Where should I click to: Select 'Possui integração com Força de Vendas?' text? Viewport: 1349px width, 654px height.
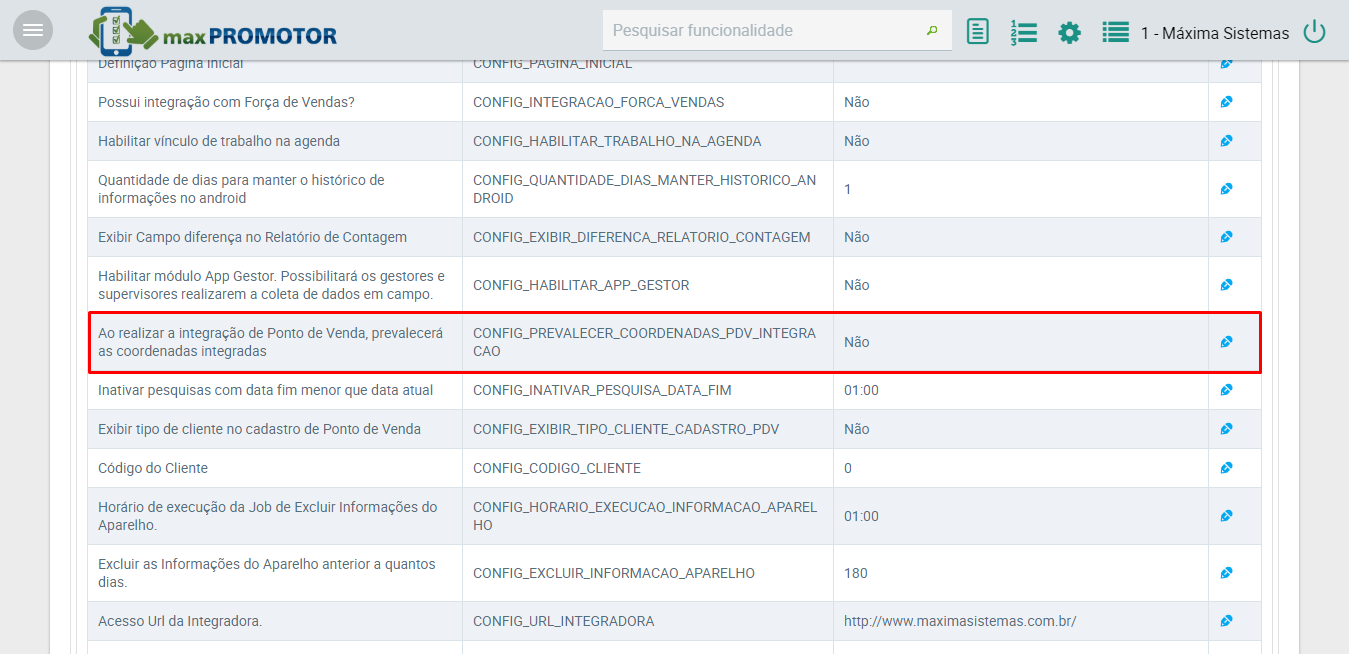point(226,102)
